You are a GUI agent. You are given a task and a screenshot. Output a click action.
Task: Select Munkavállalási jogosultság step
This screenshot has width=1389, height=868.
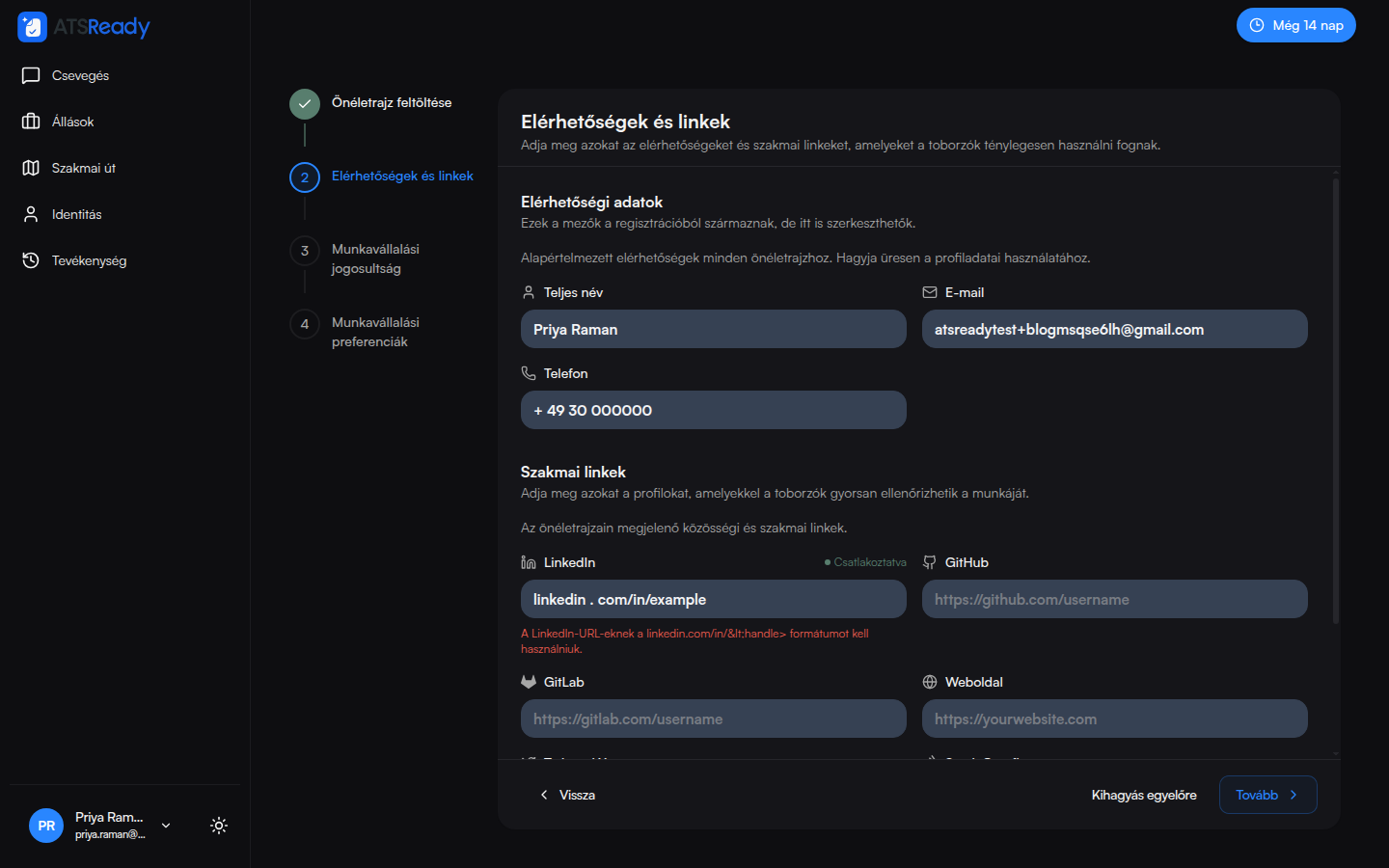tap(375, 258)
